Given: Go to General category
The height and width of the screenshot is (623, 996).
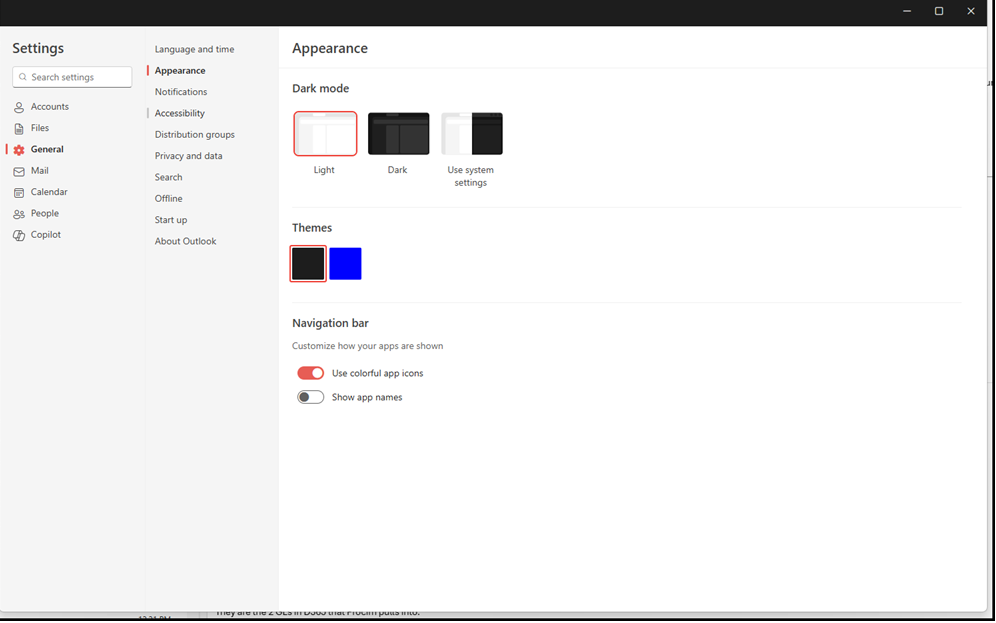Looking at the screenshot, I should (x=47, y=149).
